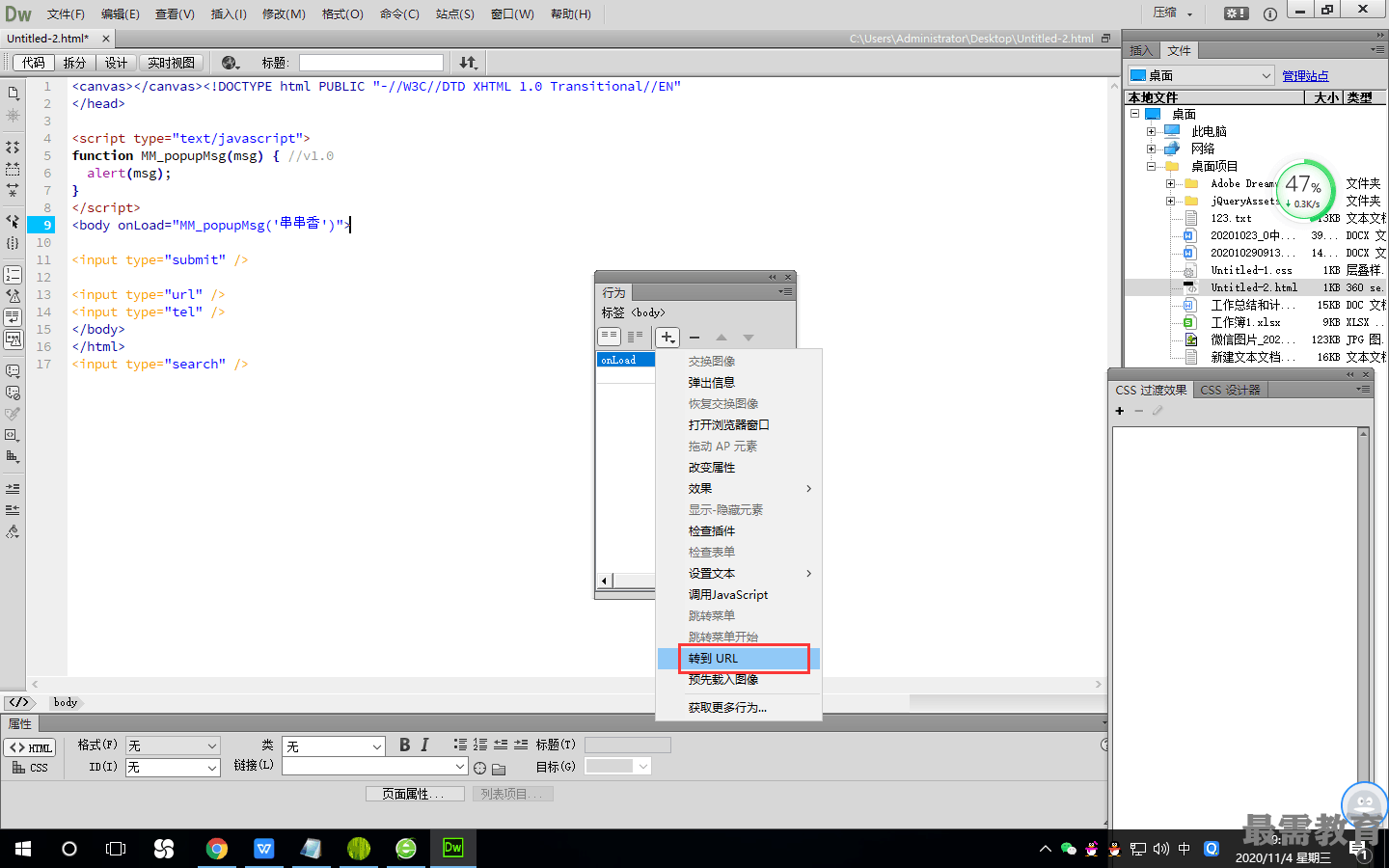
Task: Select 调用JavaScript from behaviors menu
Action: (739, 595)
